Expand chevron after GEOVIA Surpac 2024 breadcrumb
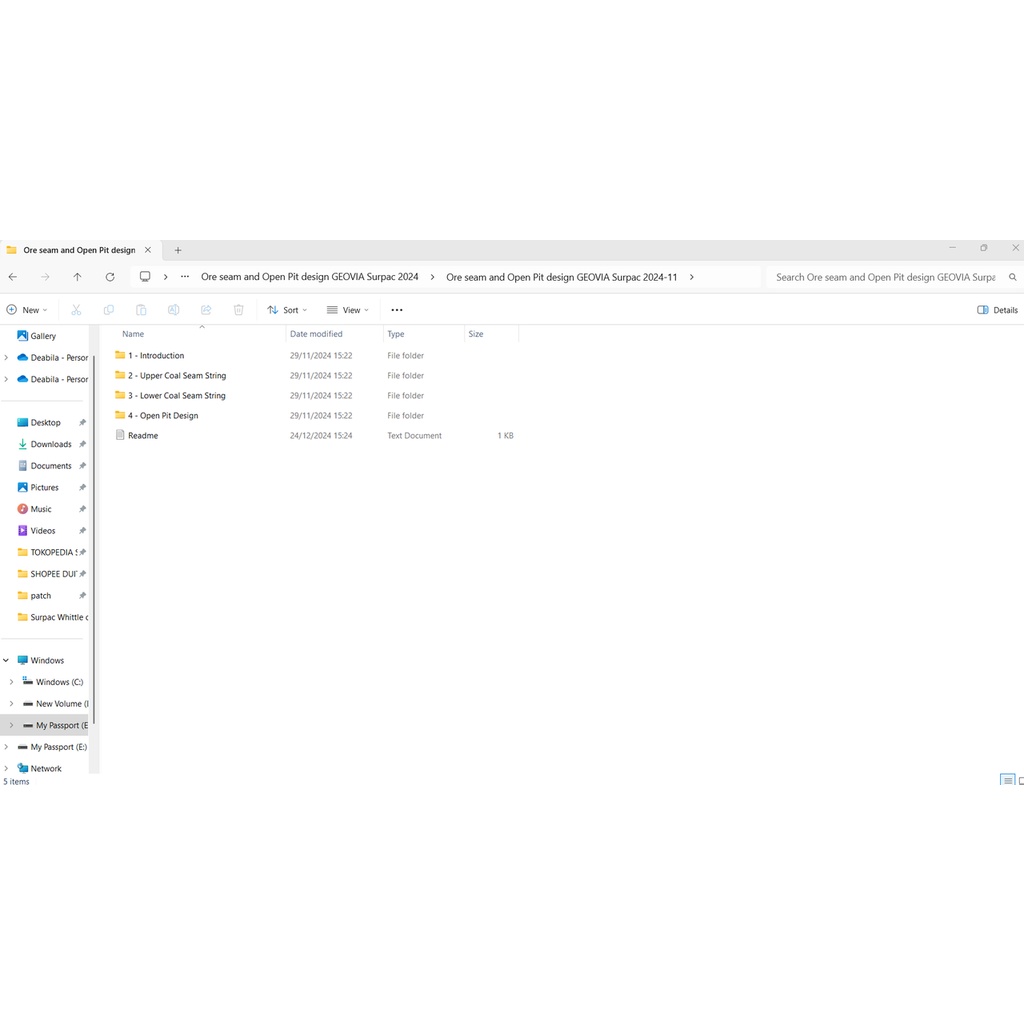Screen dimensions: 1024x1024 coord(432,277)
